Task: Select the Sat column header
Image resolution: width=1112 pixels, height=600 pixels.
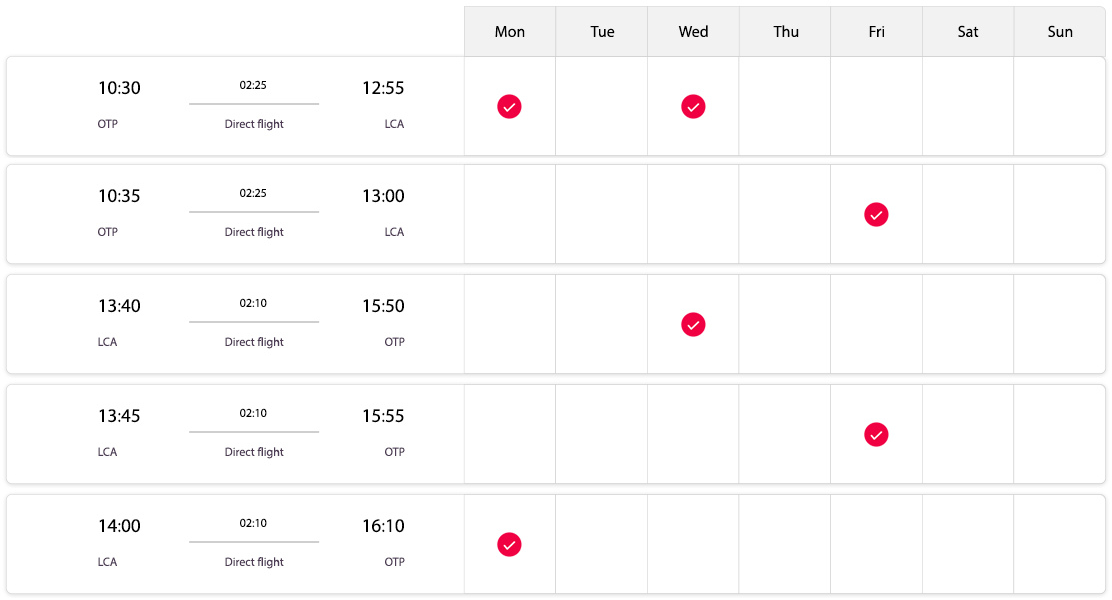Action: [x=968, y=31]
